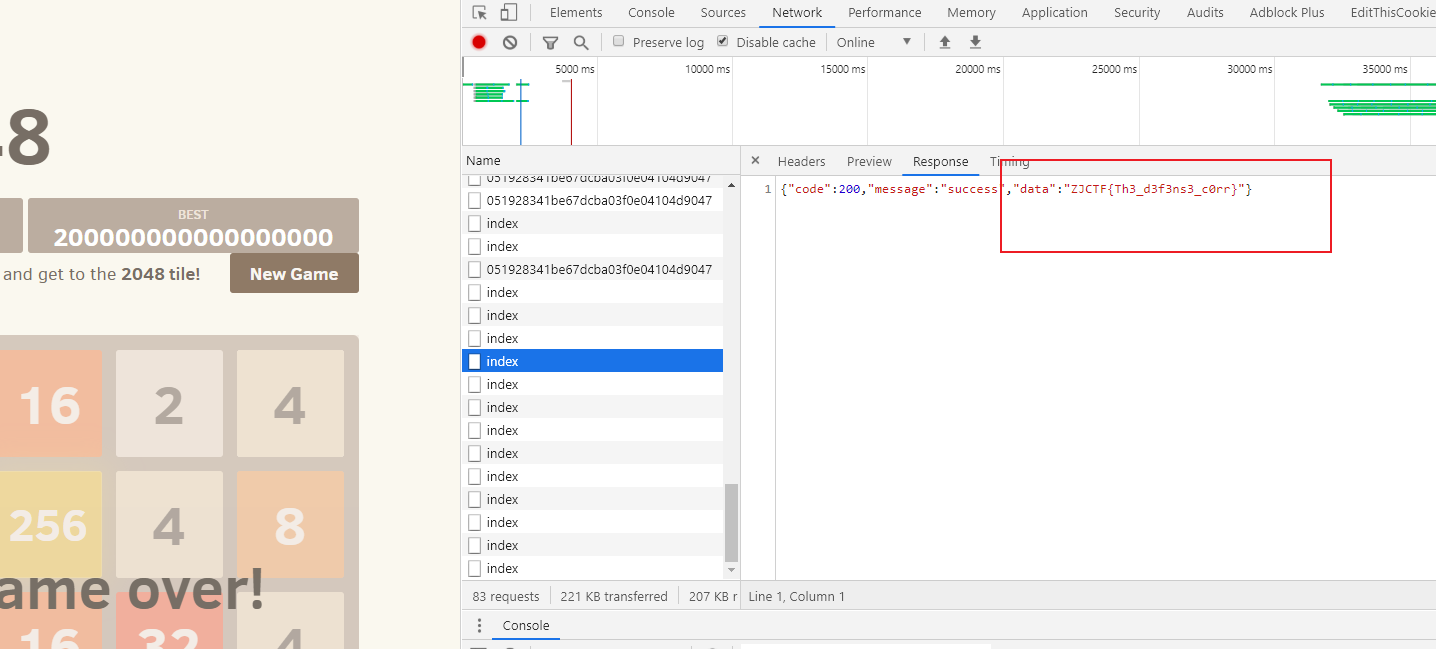The height and width of the screenshot is (649, 1436).
Task: Click the 2 tile on the game board
Action: tap(169, 403)
